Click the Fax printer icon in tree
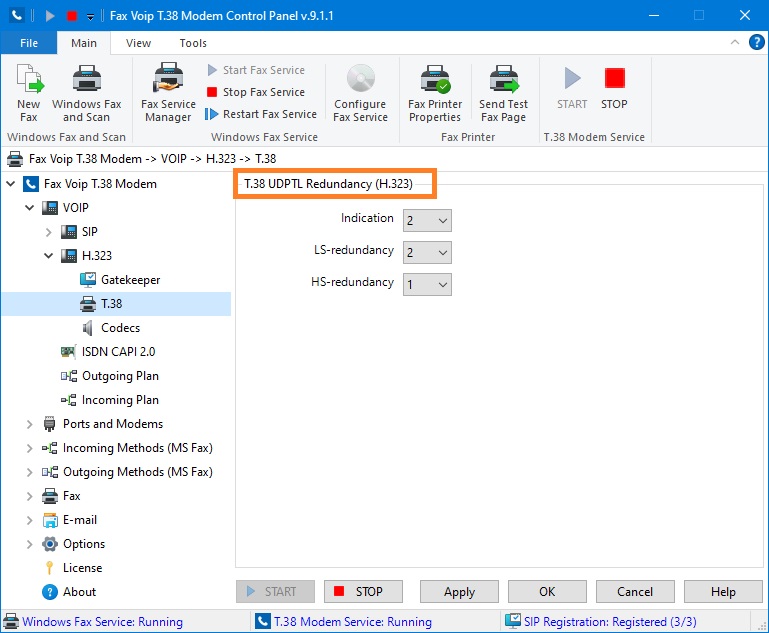The height and width of the screenshot is (633, 769). [x=50, y=496]
